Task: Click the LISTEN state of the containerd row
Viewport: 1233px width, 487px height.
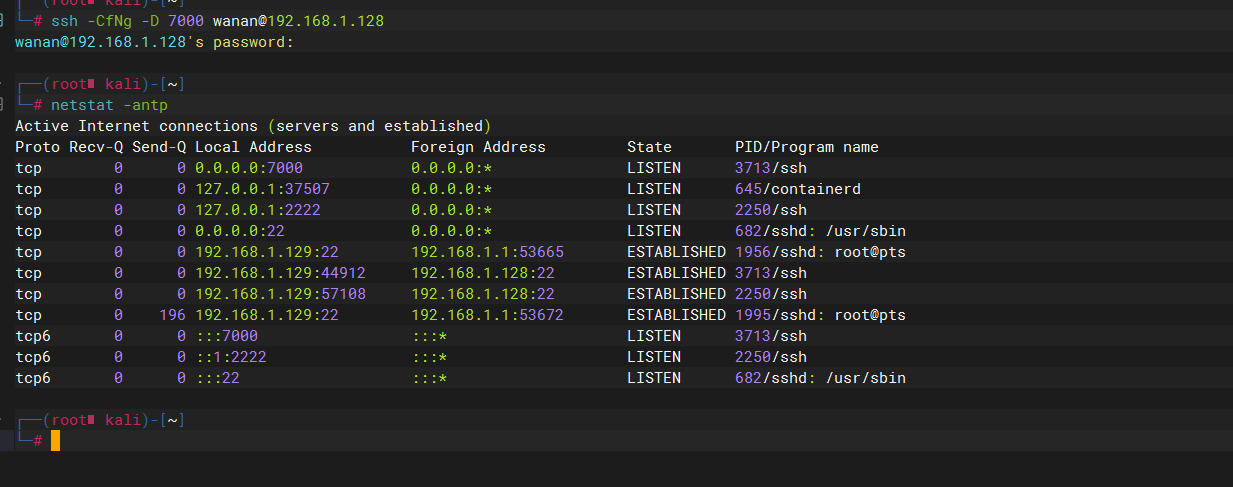Action: (654, 189)
